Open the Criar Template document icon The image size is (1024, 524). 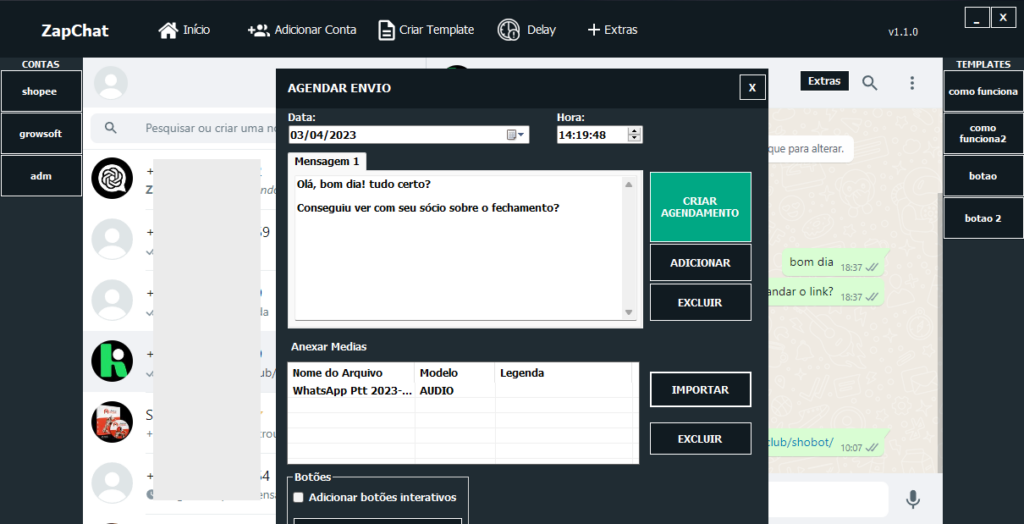coord(386,30)
